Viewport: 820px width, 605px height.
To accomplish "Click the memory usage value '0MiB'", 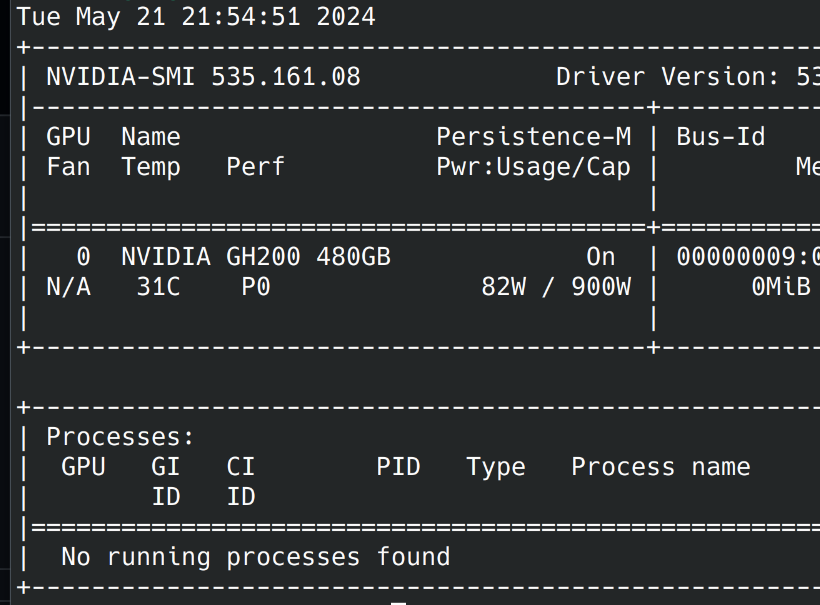I will tap(781, 287).
